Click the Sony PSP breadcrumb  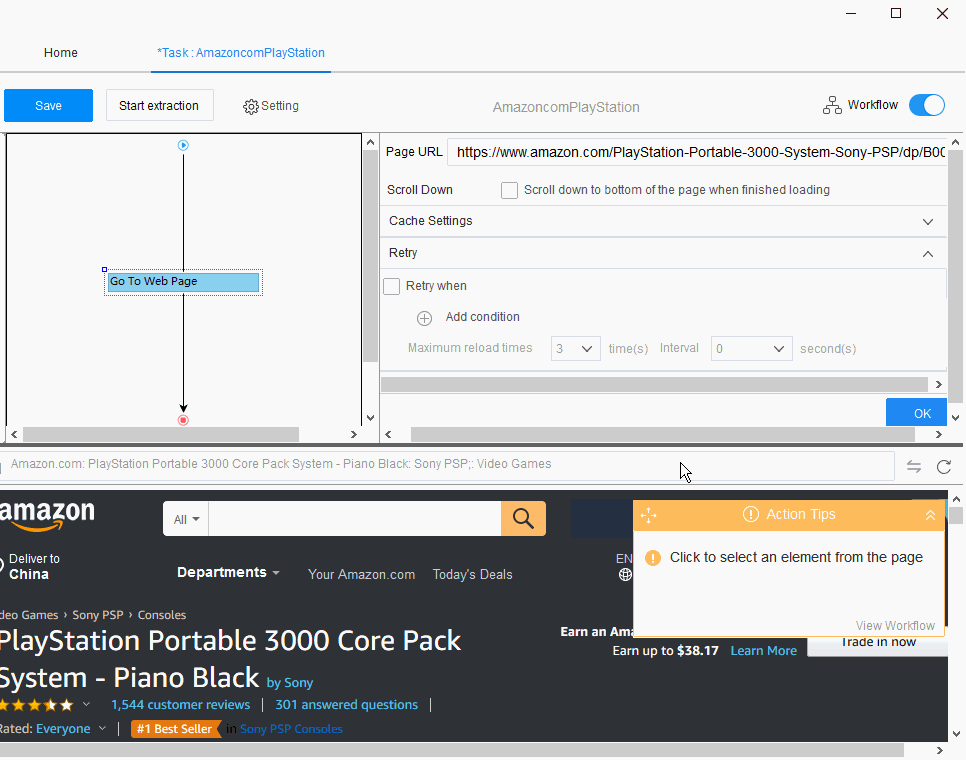click(x=97, y=615)
